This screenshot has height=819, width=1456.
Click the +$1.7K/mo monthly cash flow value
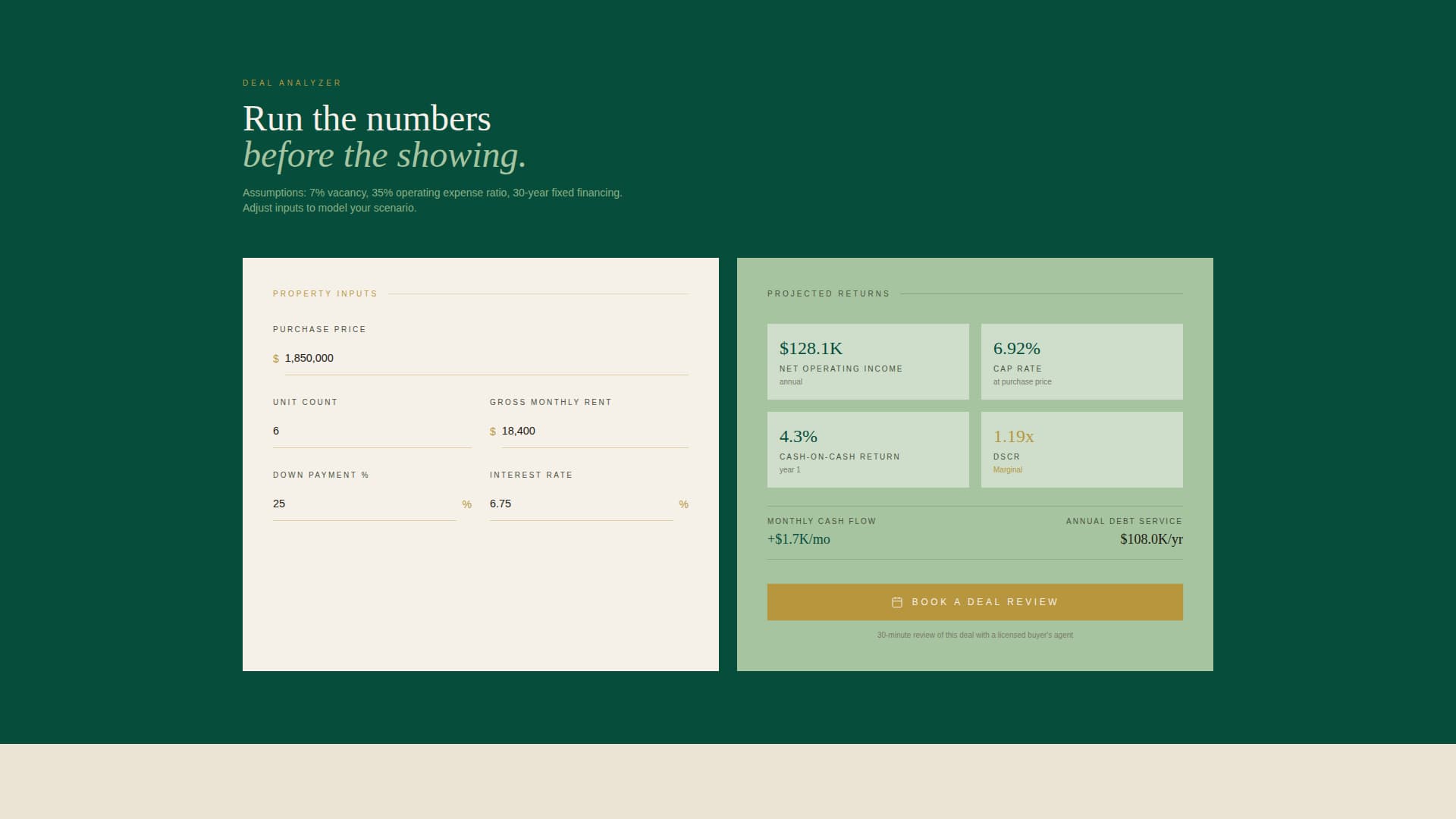point(799,539)
